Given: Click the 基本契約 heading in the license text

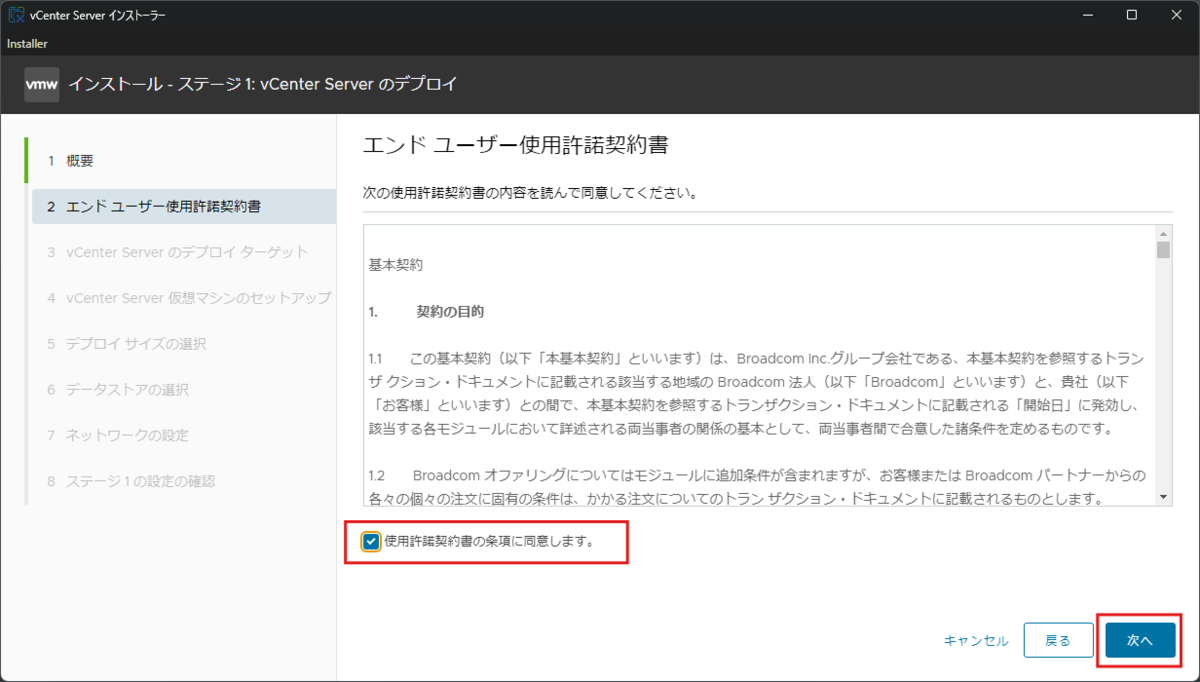Looking at the screenshot, I should click(x=396, y=265).
